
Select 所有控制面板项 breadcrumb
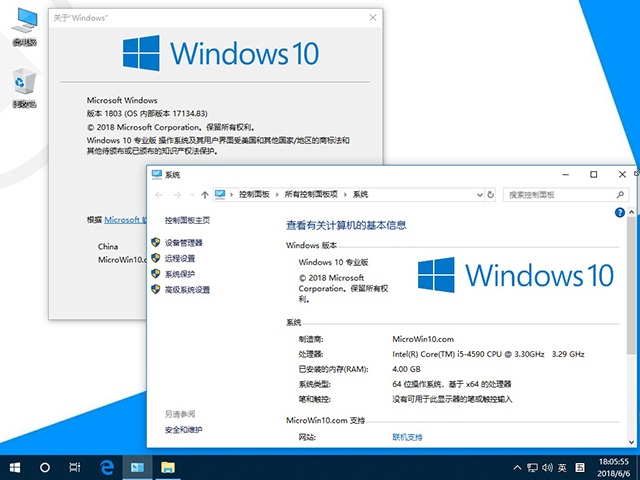311,195
